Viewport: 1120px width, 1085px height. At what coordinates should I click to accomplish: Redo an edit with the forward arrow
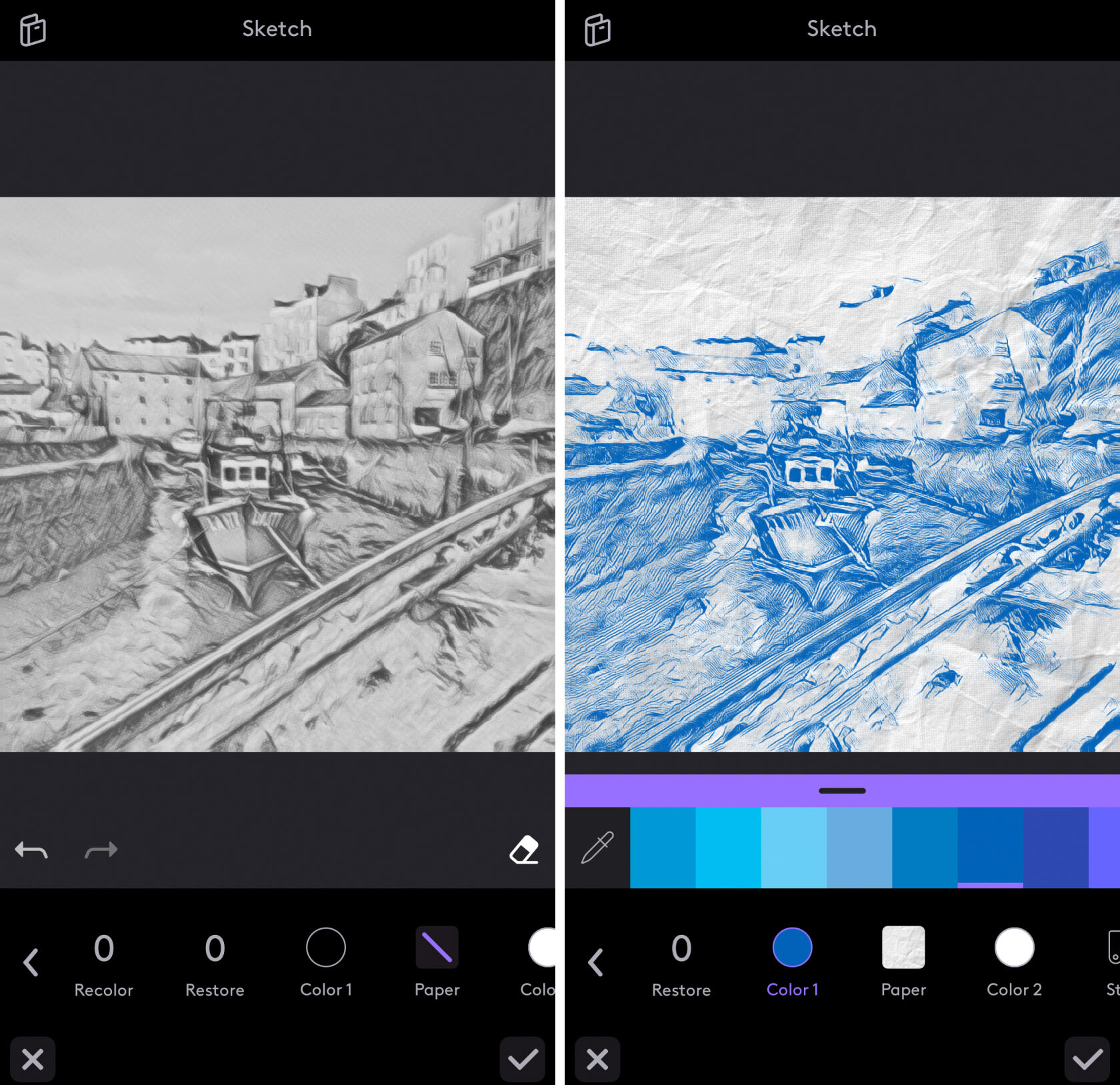click(x=101, y=850)
